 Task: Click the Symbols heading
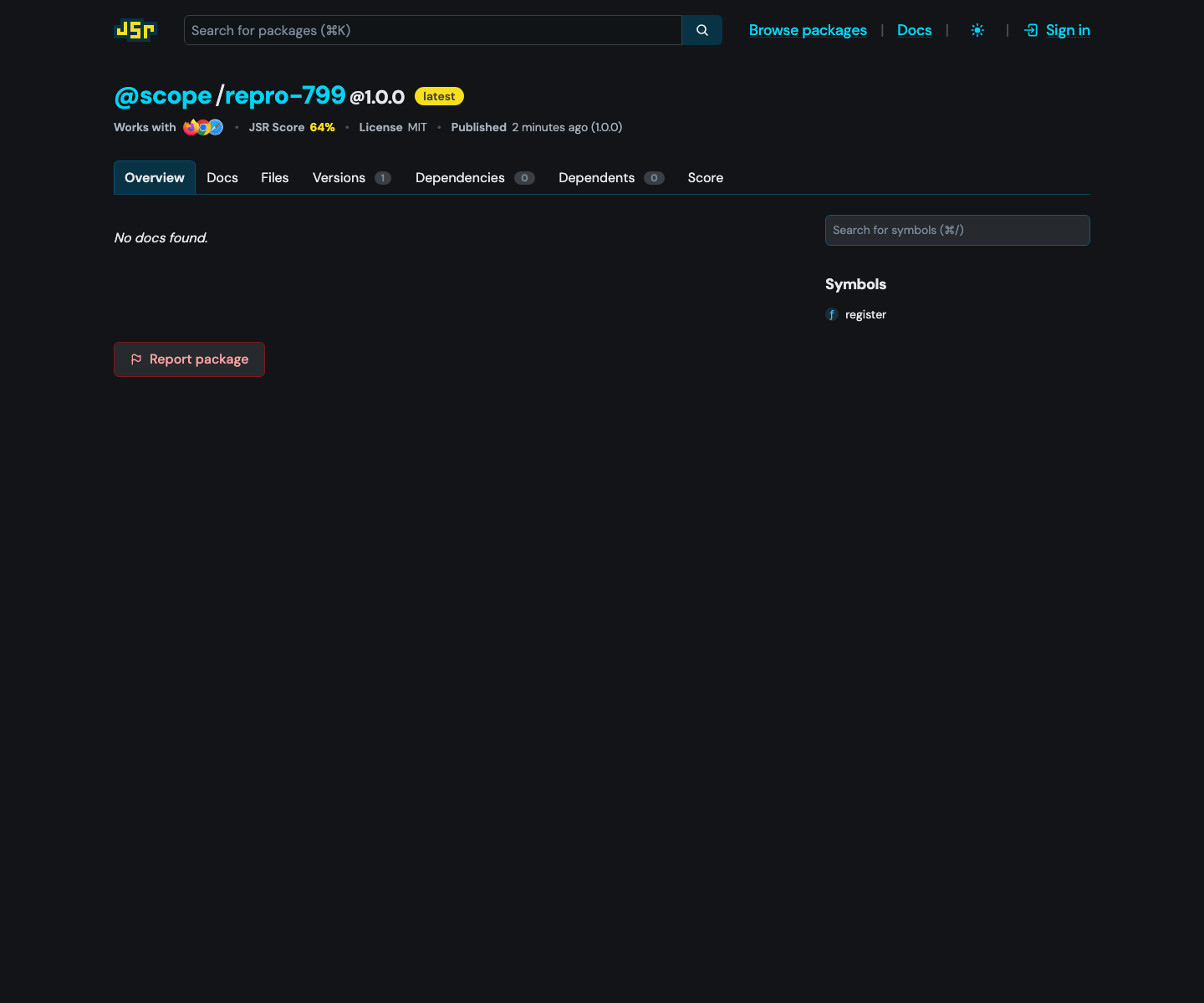pyautogui.click(x=855, y=284)
